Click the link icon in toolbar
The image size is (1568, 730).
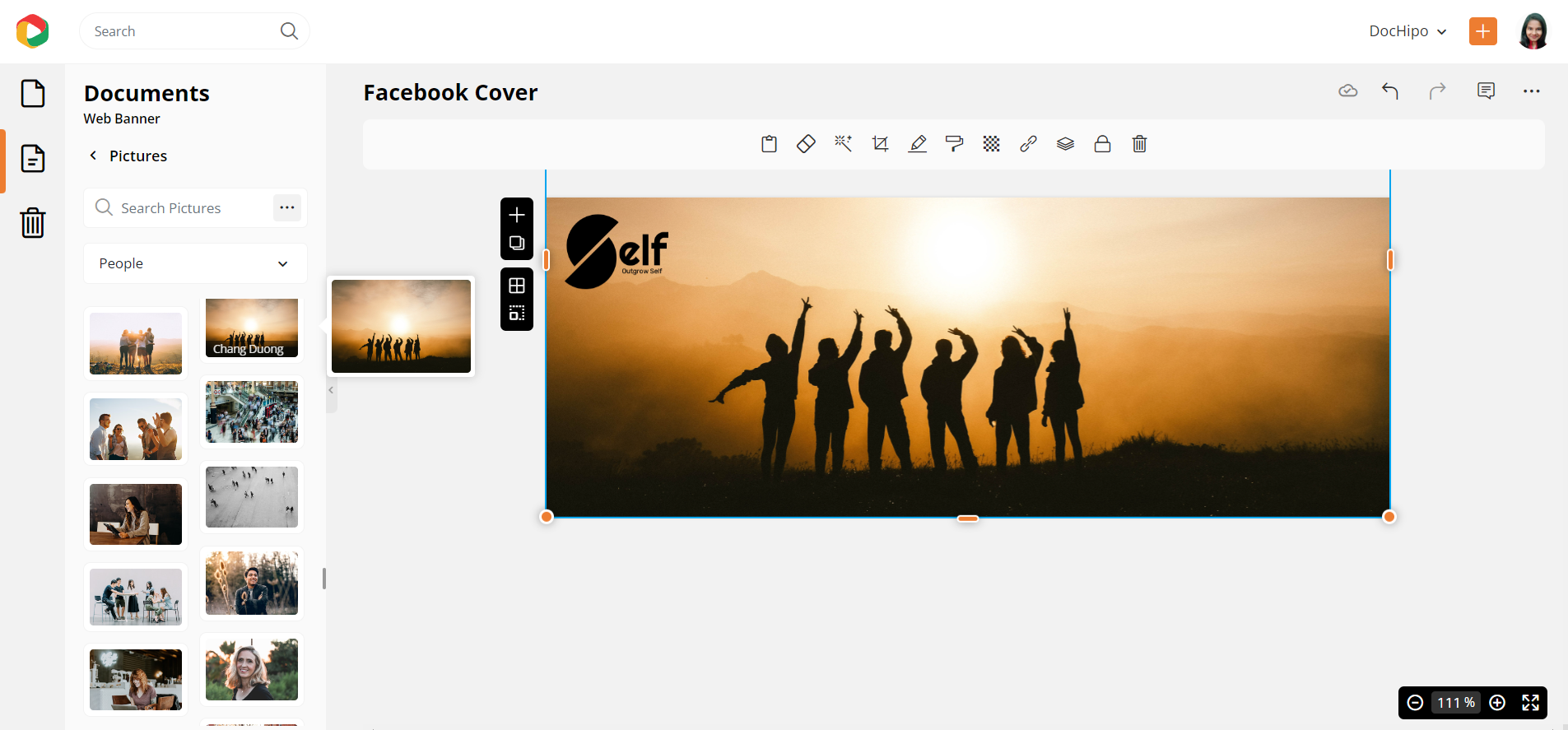pos(1028,144)
